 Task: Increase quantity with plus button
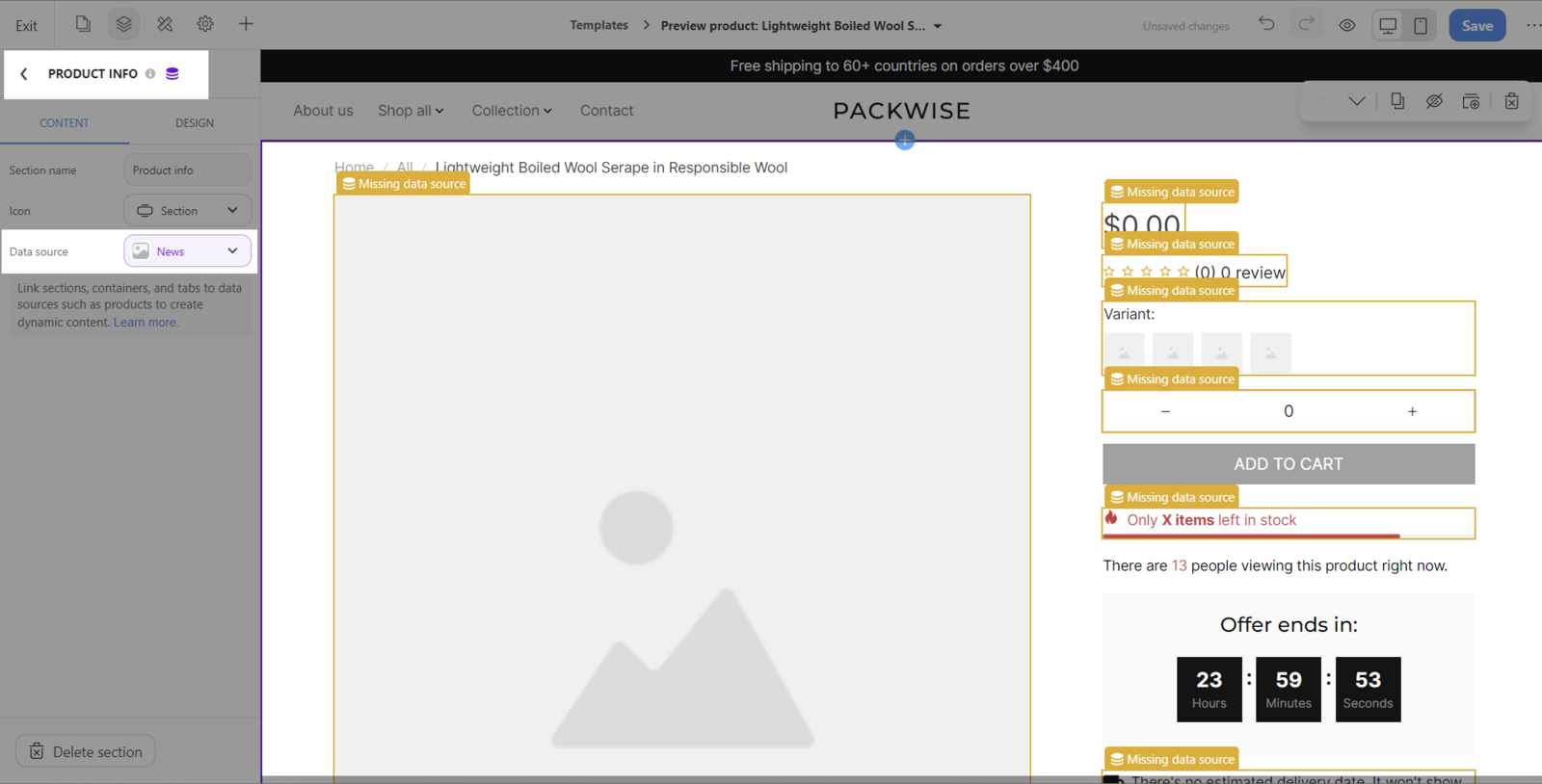(1412, 411)
